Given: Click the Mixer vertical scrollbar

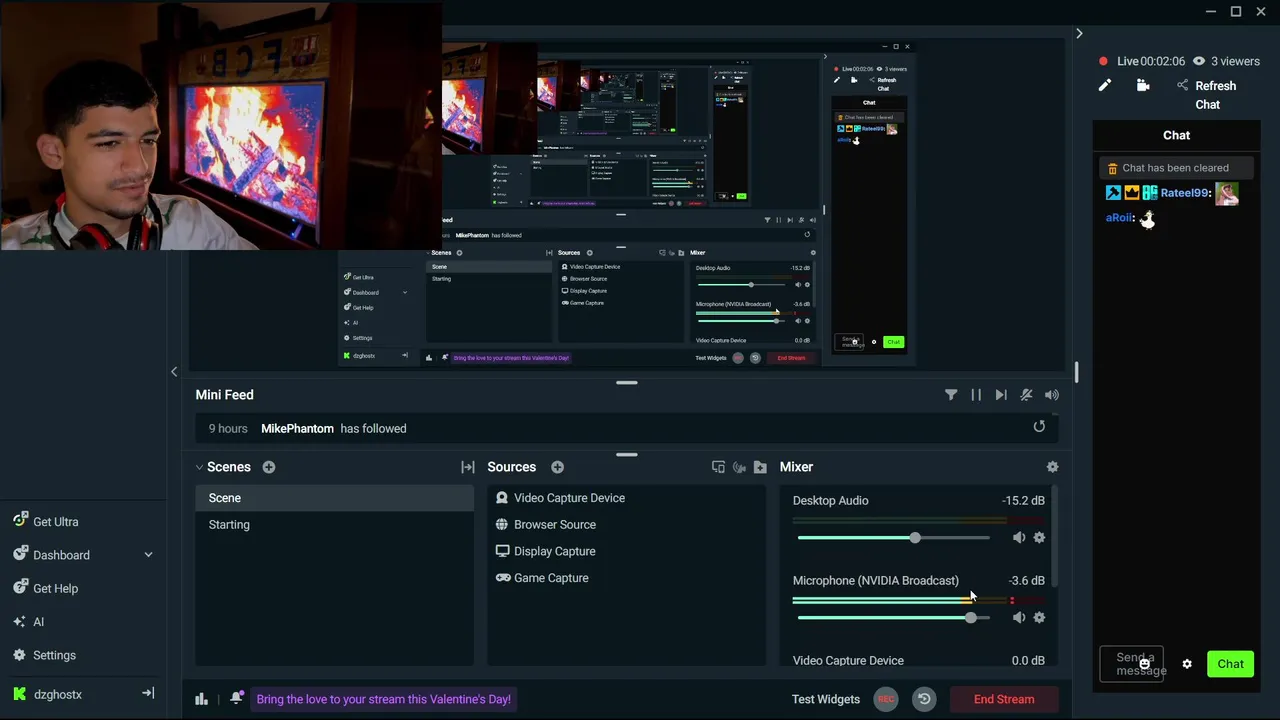Looking at the screenshot, I should (1054, 535).
